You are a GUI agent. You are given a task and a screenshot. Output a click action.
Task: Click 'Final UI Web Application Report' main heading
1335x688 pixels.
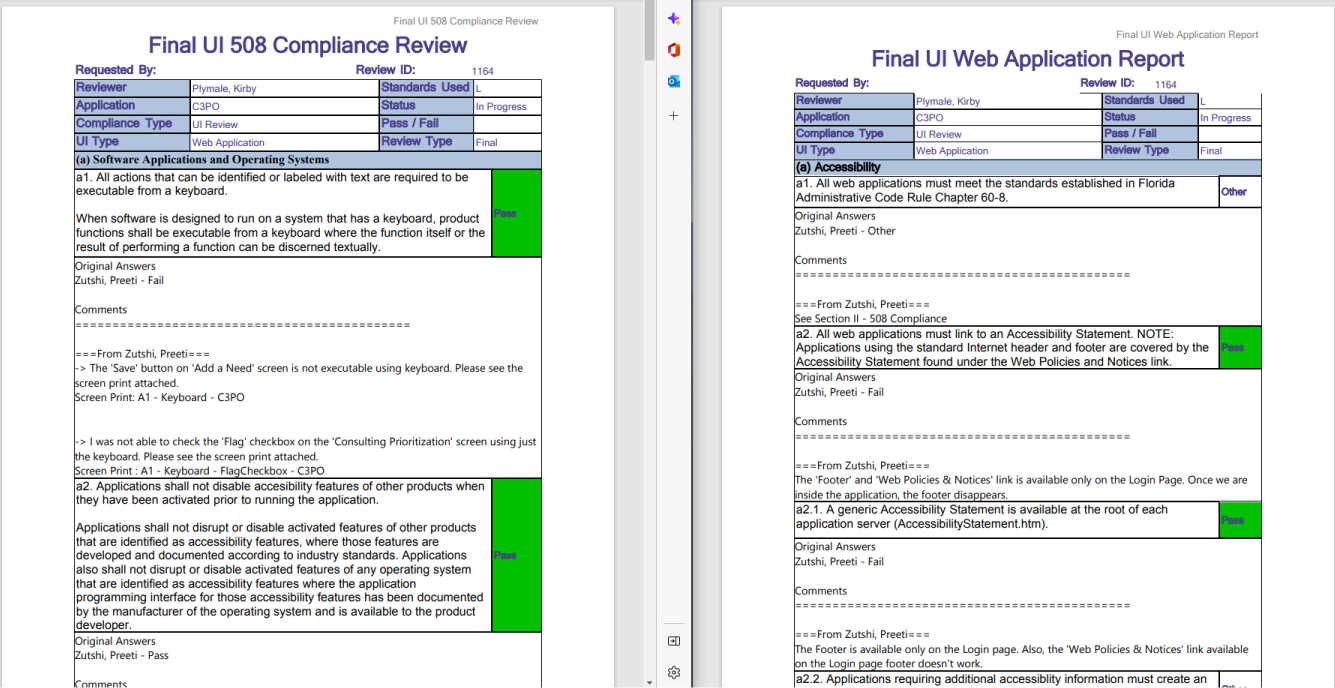click(1027, 59)
